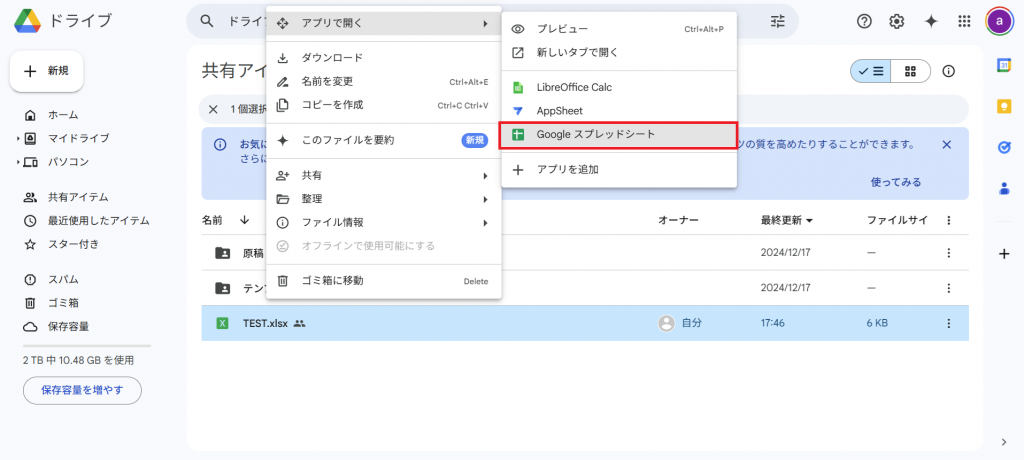1024x460 pixels.
Task: Click 保存容量を増やす button
Action: pyautogui.click(x=82, y=391)
